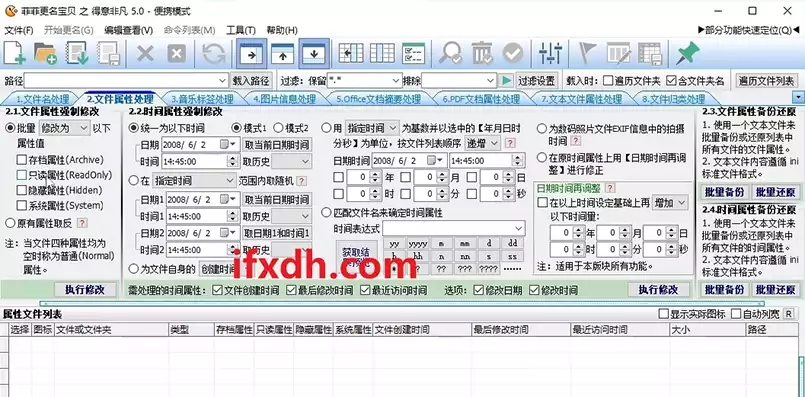
Task: Click the green play filter arrow
Action: (507, 81)
